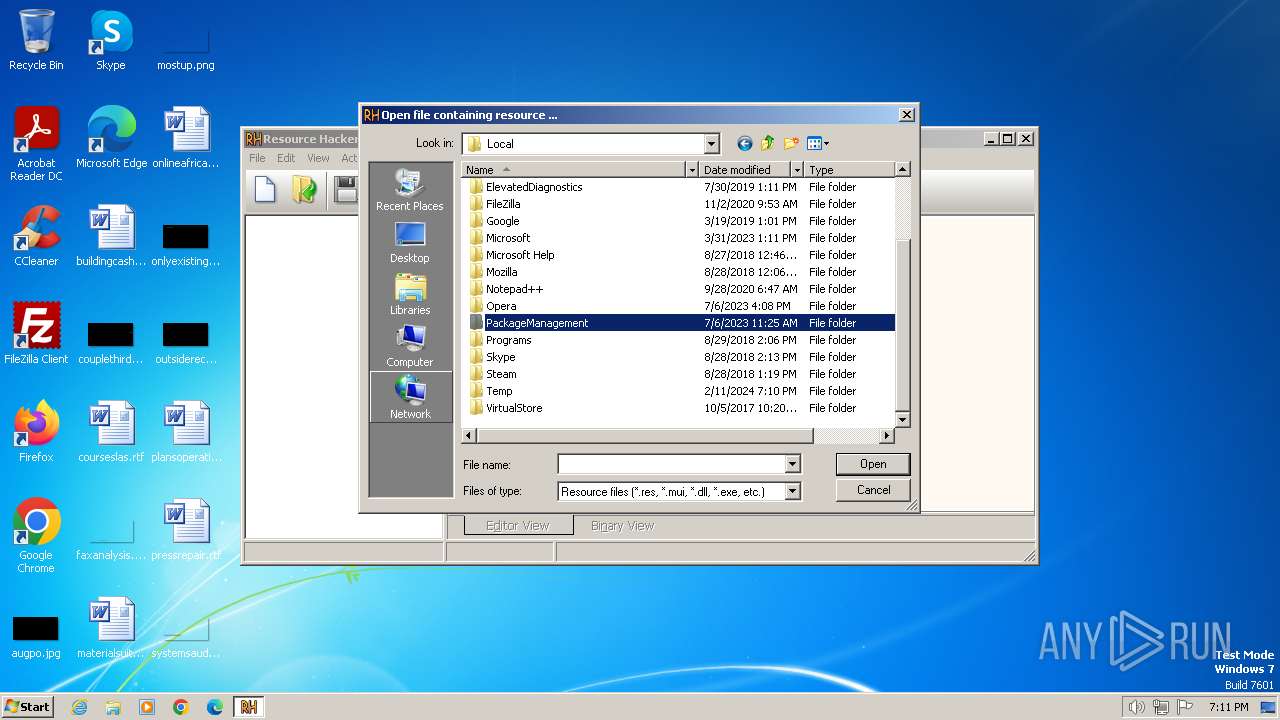The image size is (1280, 720).
Task: Select Firefox desktop icon
Action: click(x=36, y=432)
